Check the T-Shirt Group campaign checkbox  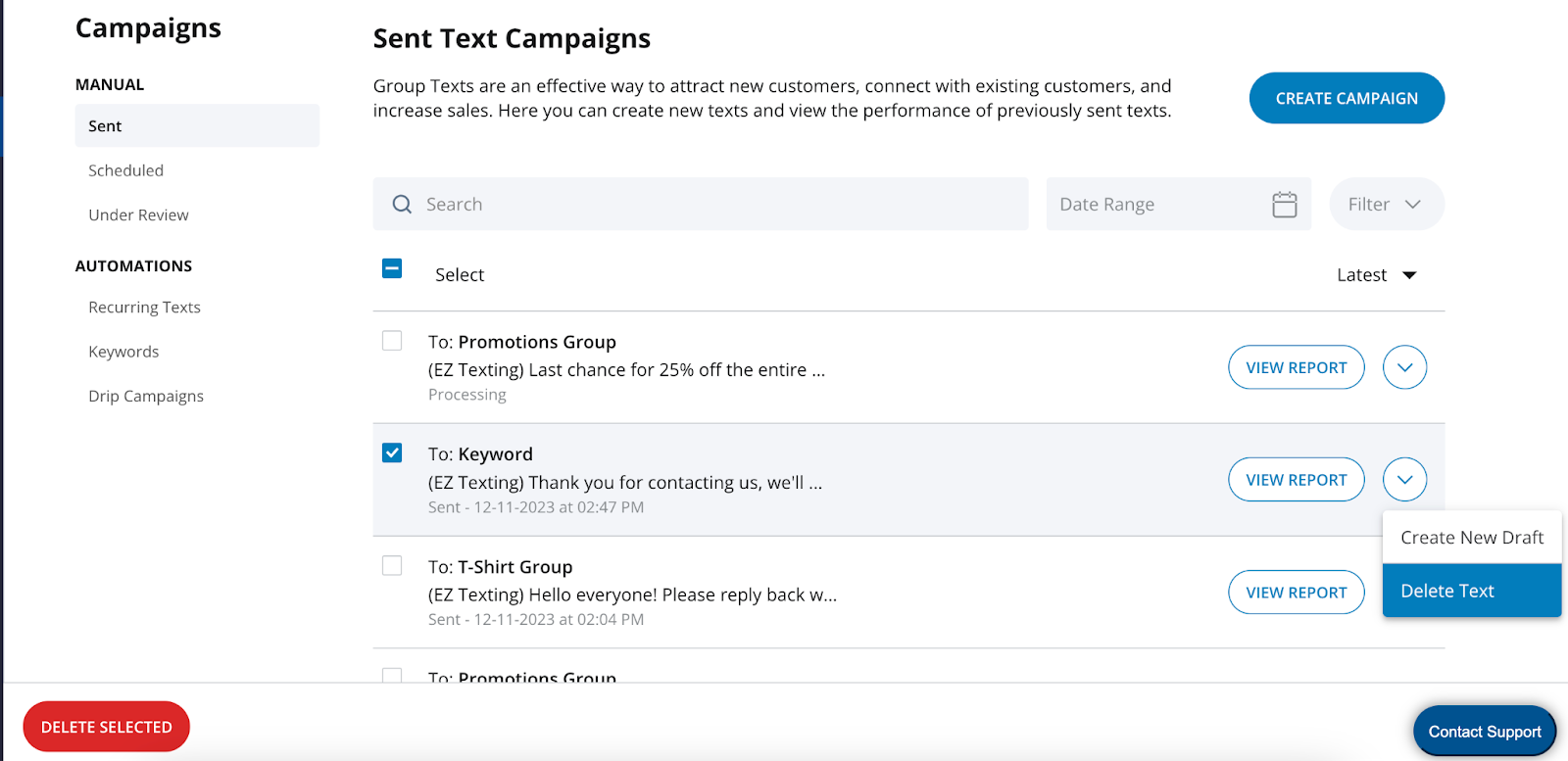point(392,565)
